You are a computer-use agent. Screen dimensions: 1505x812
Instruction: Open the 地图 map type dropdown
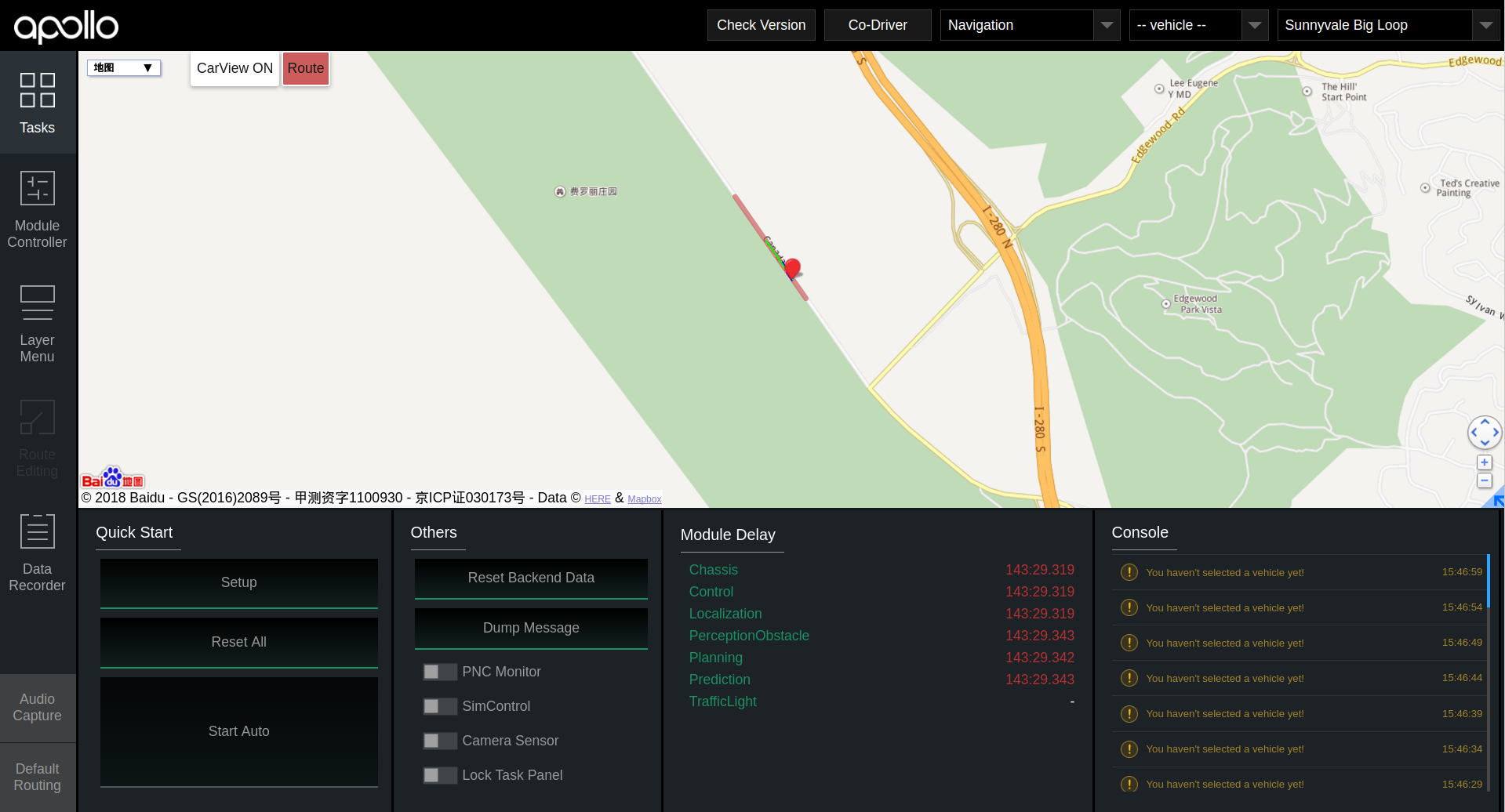[x=124, y=68]
